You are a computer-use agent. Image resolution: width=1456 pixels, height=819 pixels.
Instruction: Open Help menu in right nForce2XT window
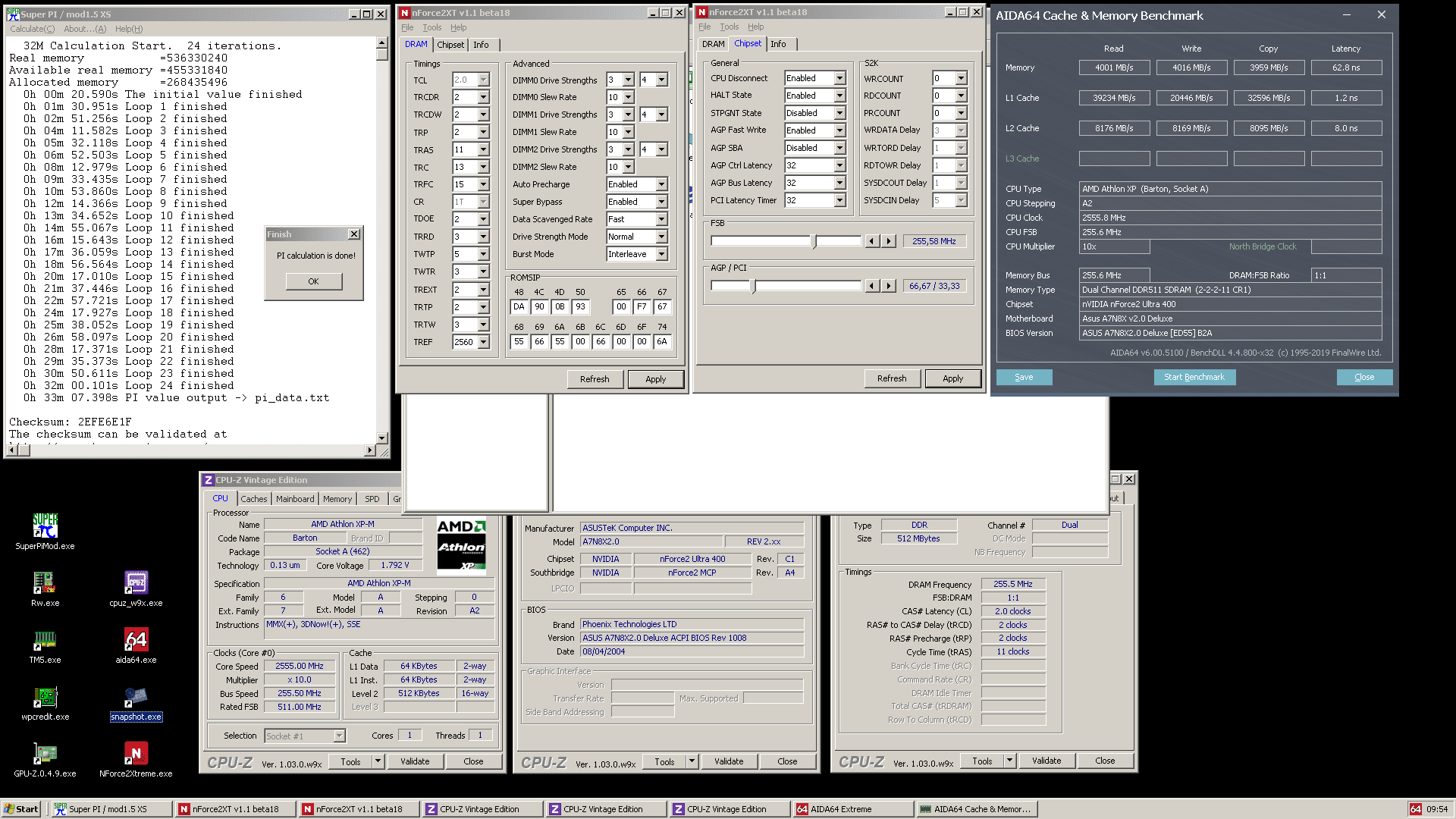pos(756,27)
